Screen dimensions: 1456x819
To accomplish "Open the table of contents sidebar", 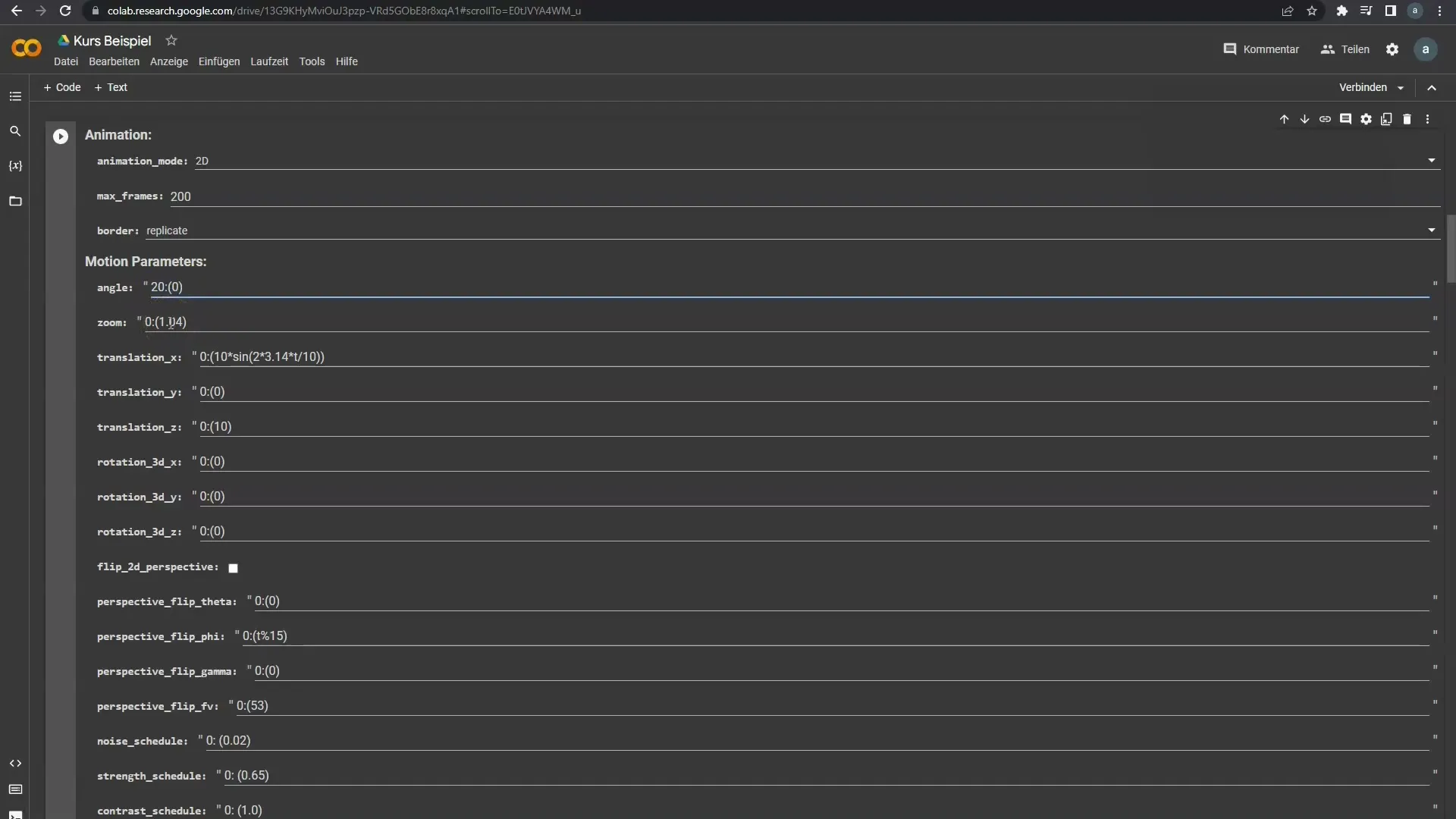I will click(x=15, y=96).
